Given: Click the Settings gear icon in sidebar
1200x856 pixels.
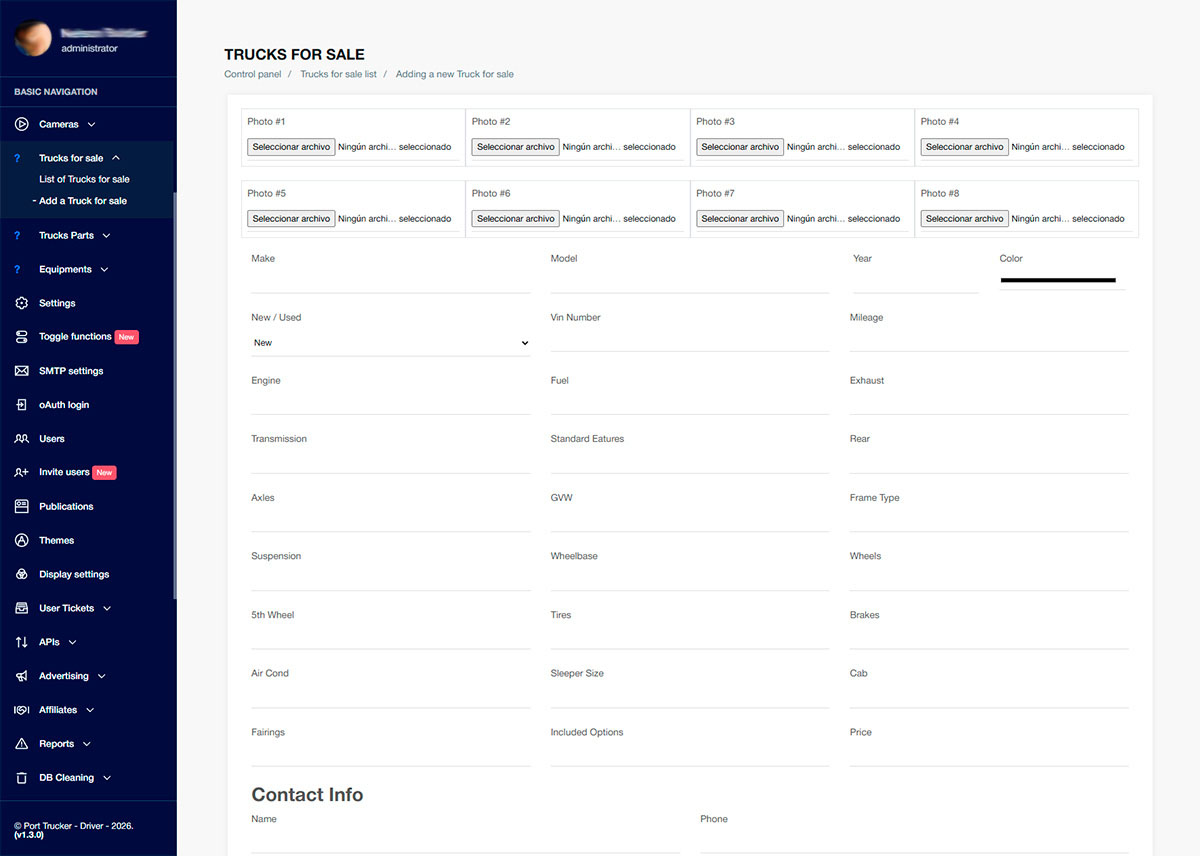Looking at the screenshot, I should [21, 303].
